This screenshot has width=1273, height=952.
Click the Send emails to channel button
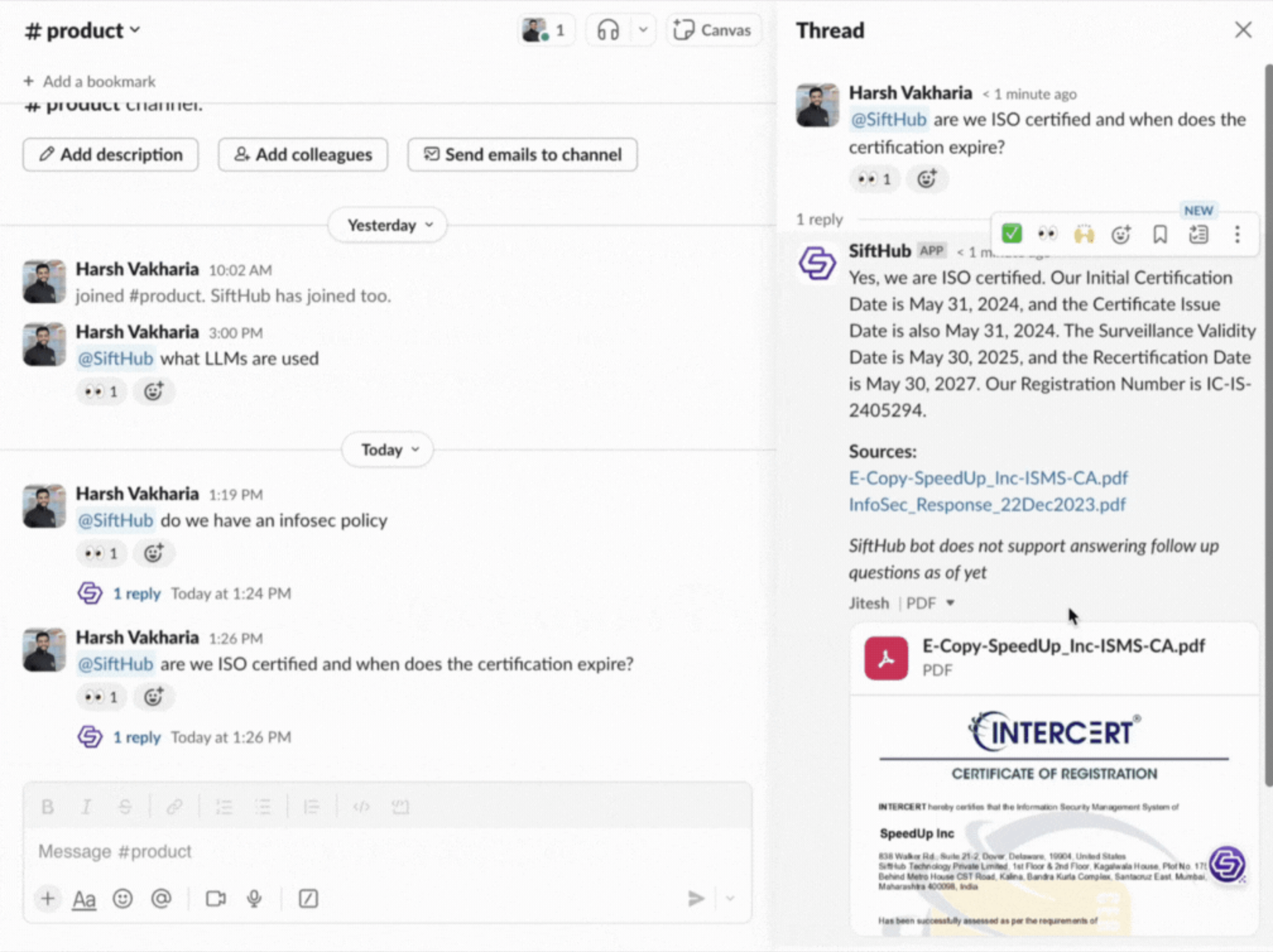(522, 155)
